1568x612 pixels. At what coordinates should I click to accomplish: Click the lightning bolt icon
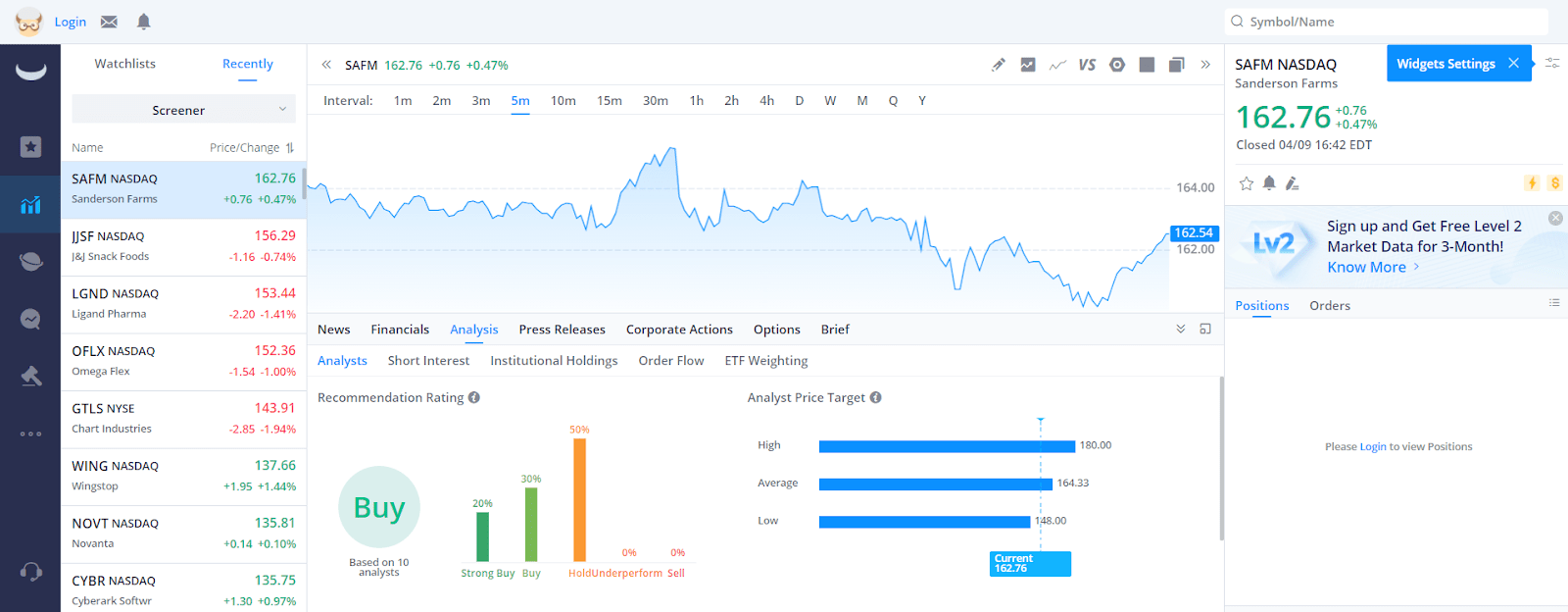1532,183
